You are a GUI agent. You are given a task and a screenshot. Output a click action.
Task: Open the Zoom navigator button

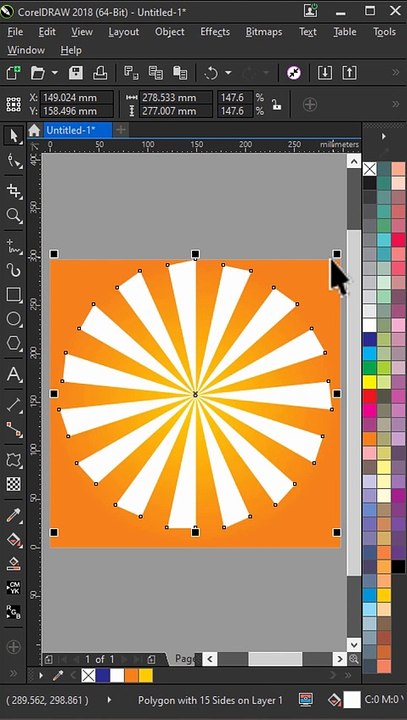click(x=354, y=659)
